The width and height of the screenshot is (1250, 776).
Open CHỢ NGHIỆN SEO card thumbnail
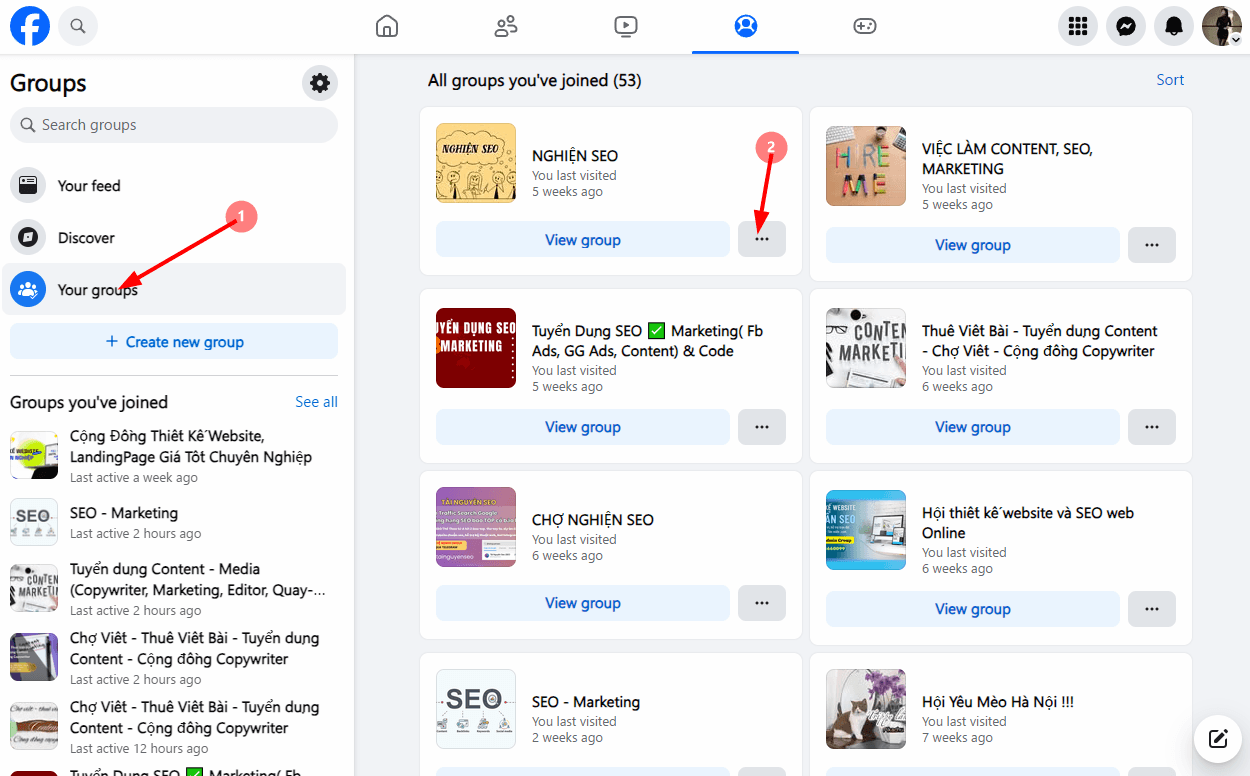476,527
